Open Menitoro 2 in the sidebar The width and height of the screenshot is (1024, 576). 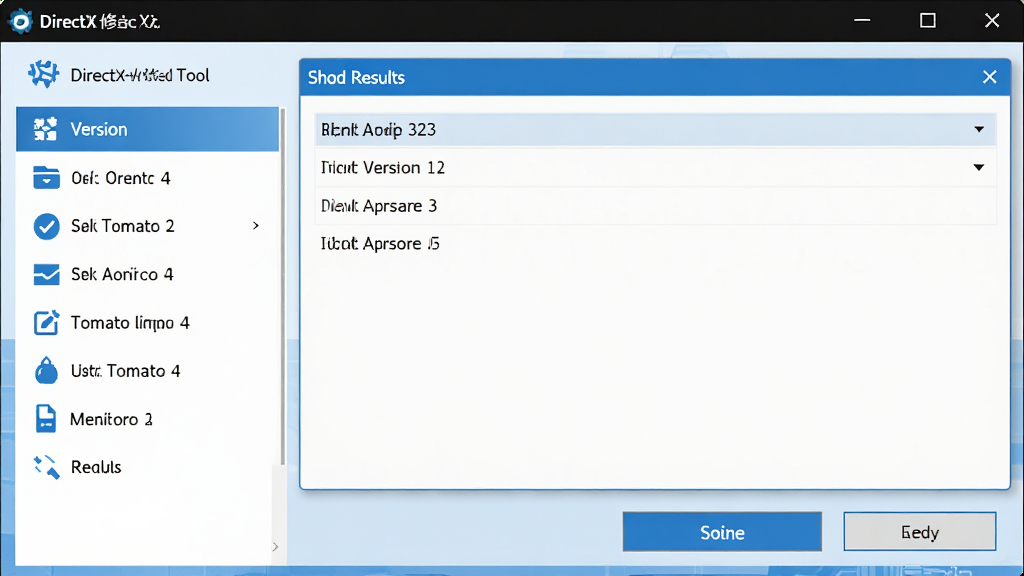[148, 419]
